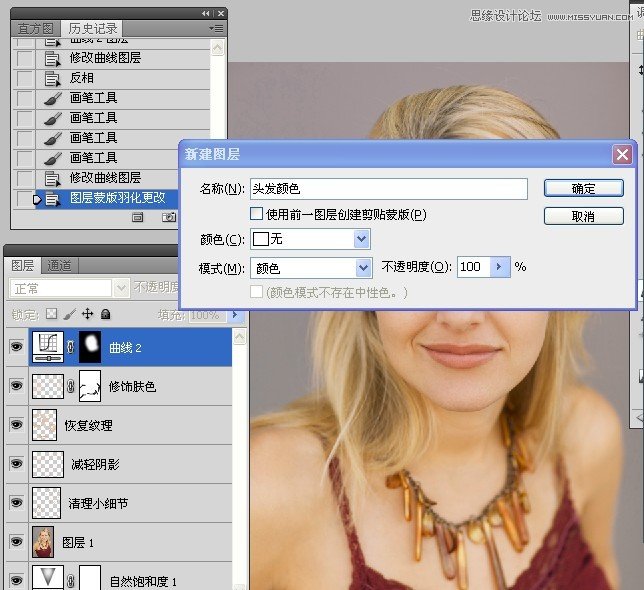Switch to the 通道 tab
Screen dimensions: 644x590
(60, 266)
